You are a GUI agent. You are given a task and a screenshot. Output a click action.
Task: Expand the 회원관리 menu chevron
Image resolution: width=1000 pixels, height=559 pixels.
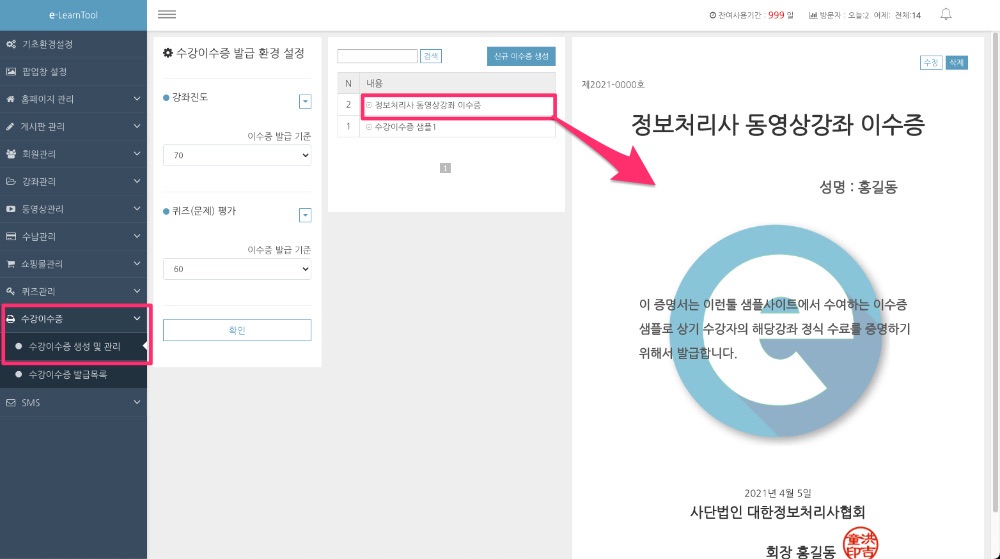pos(136,154)
